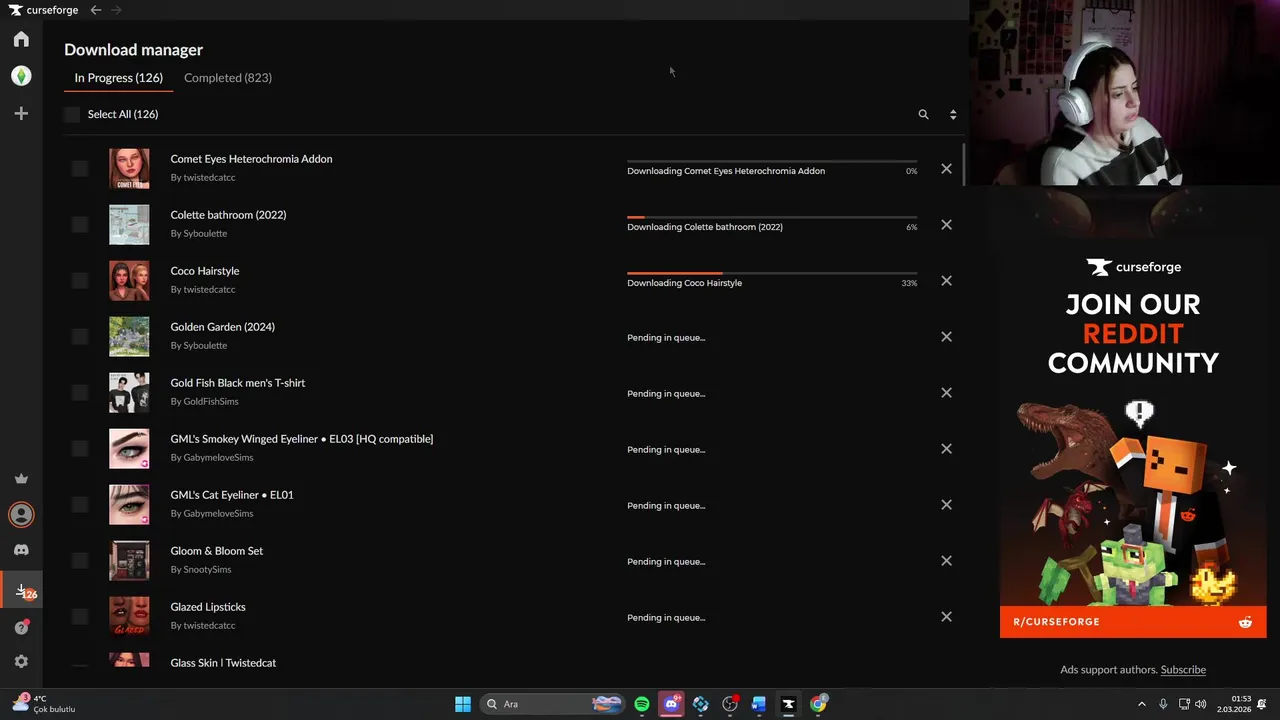The height and width of the screenshot is (720, 1280).
Task: Open the Discord app from the taskbar
Action: [x=672, y=704]
